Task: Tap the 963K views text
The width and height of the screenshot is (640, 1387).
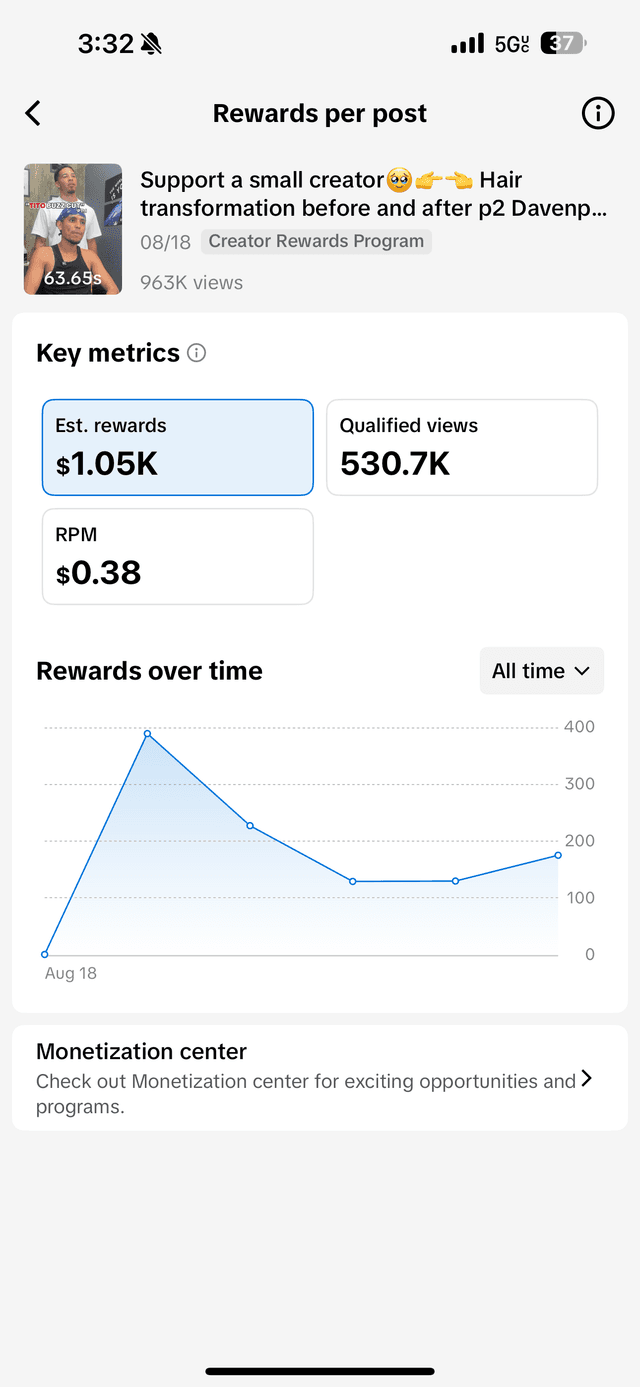Action: tap(191, 283)
